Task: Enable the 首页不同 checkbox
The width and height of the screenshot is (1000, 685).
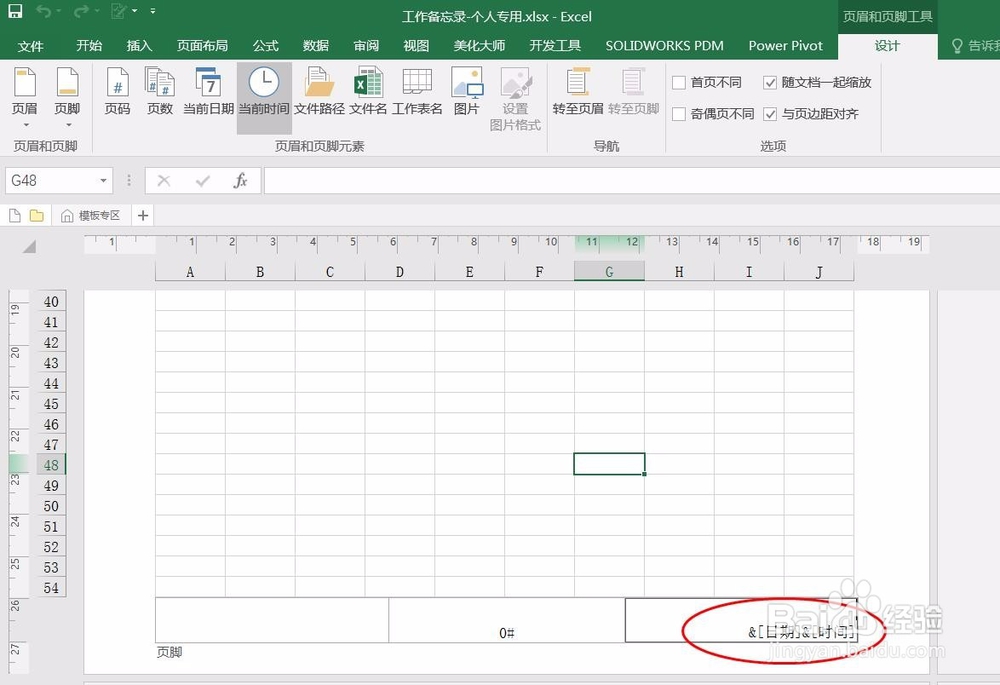Action: coord(679,84)
